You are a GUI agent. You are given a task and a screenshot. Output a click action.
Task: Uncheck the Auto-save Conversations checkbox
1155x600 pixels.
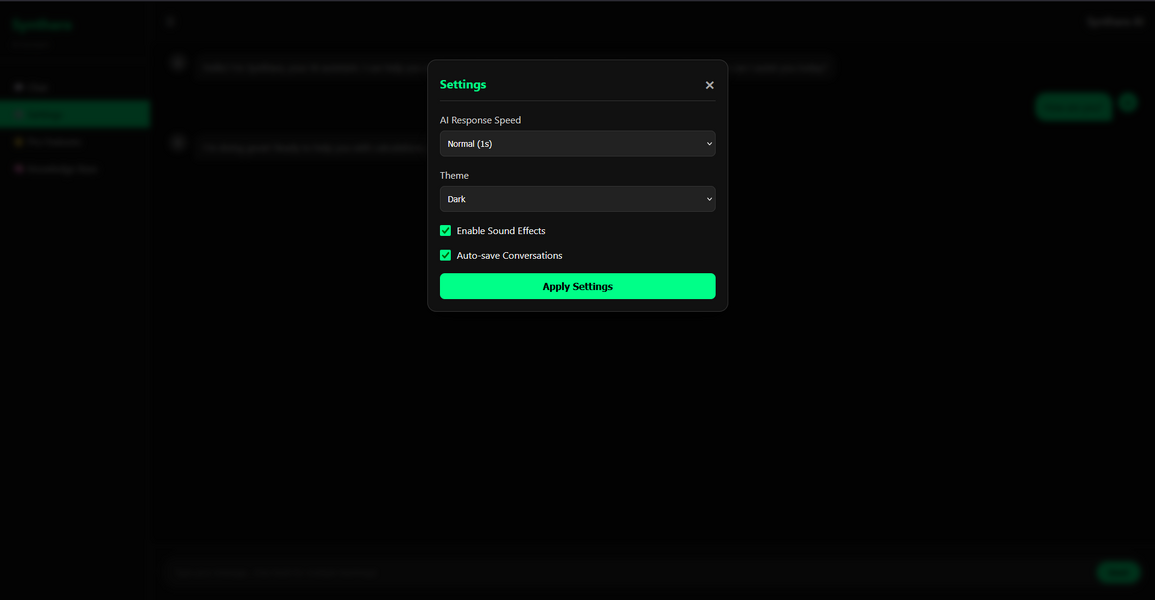click(x=446, y=255)
